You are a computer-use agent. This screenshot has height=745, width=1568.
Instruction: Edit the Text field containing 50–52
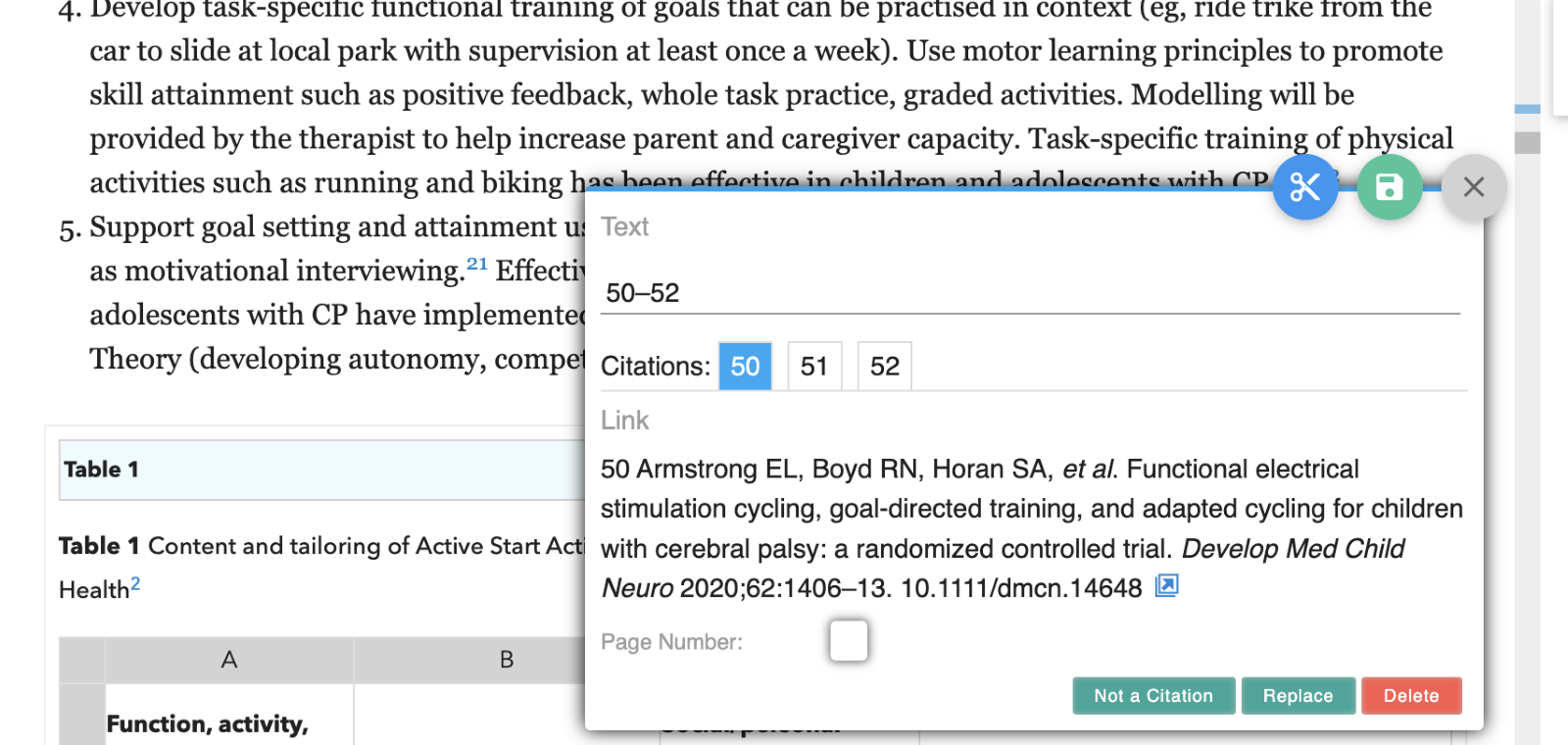pyautogui.click(x=1030, y=293)
